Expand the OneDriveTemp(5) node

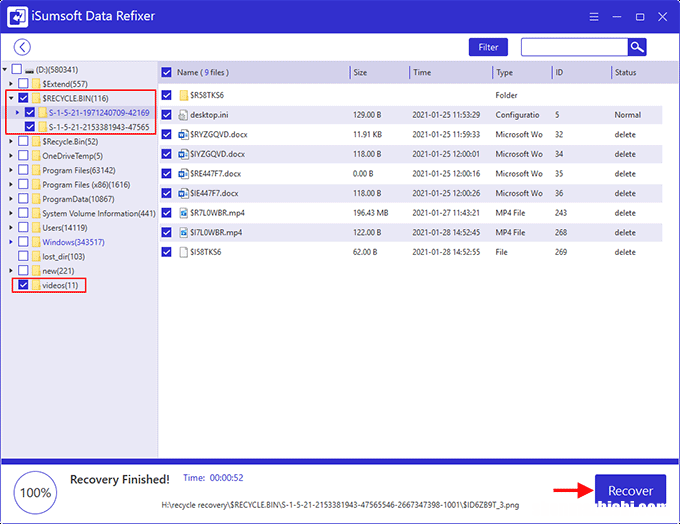coord(11,155)
